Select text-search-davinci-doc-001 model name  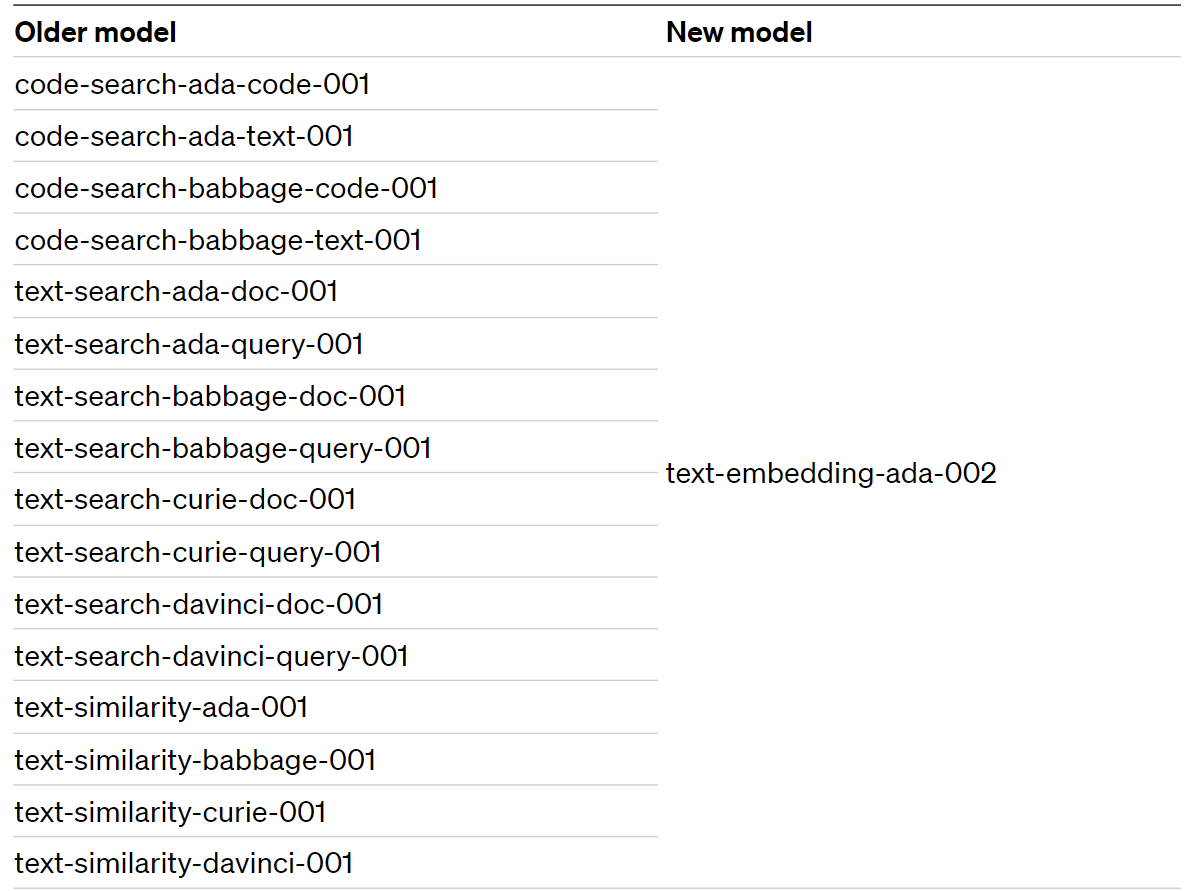tap(198, 604)
